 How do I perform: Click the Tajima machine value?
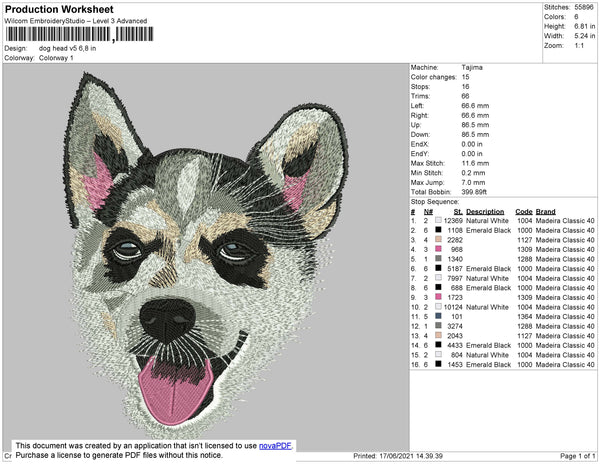click(473, 67)
